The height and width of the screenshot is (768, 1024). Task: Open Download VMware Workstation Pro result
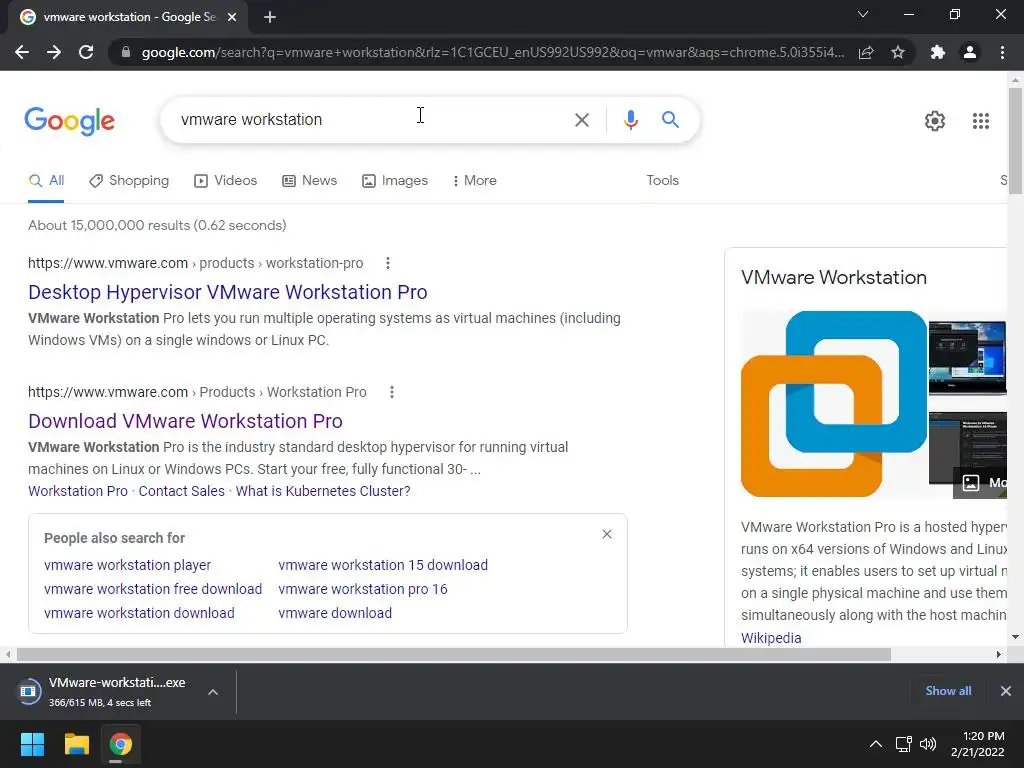click(x=185, y=421)
